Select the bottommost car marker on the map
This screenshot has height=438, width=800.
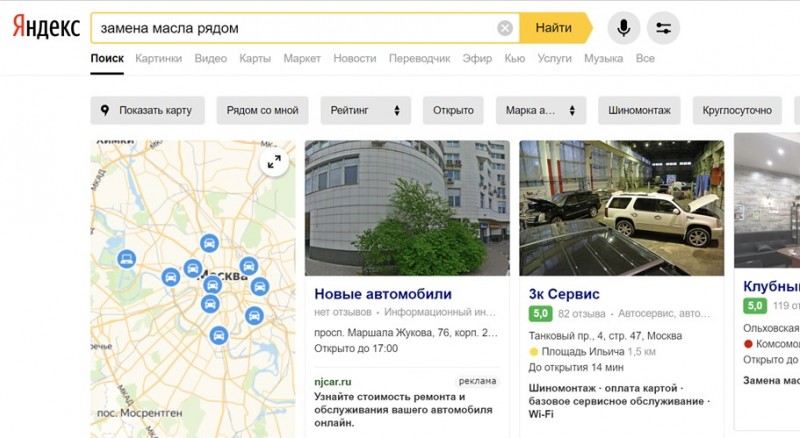tap(219, 335)
